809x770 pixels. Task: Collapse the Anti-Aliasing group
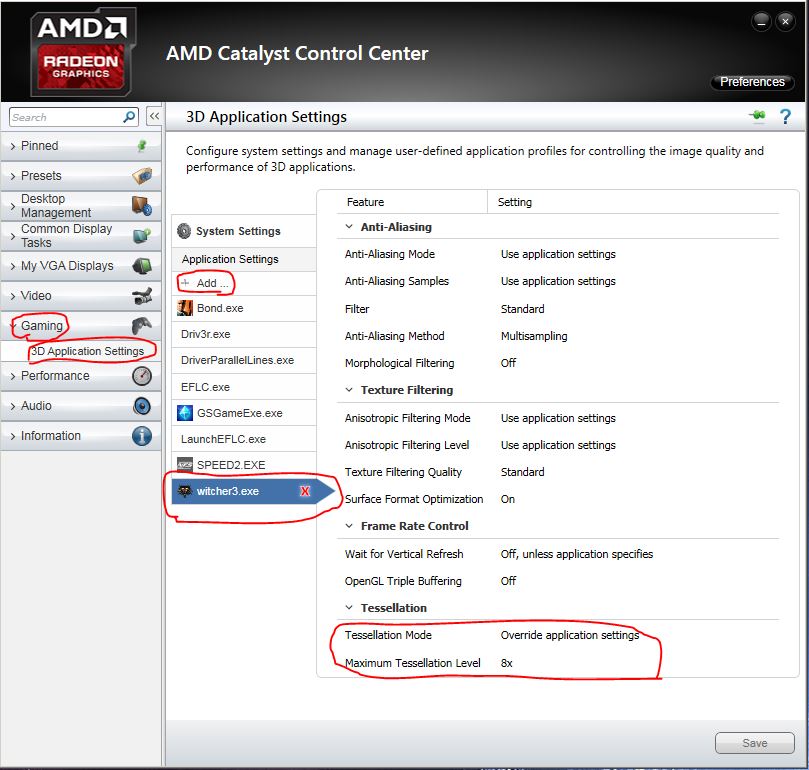349,227
